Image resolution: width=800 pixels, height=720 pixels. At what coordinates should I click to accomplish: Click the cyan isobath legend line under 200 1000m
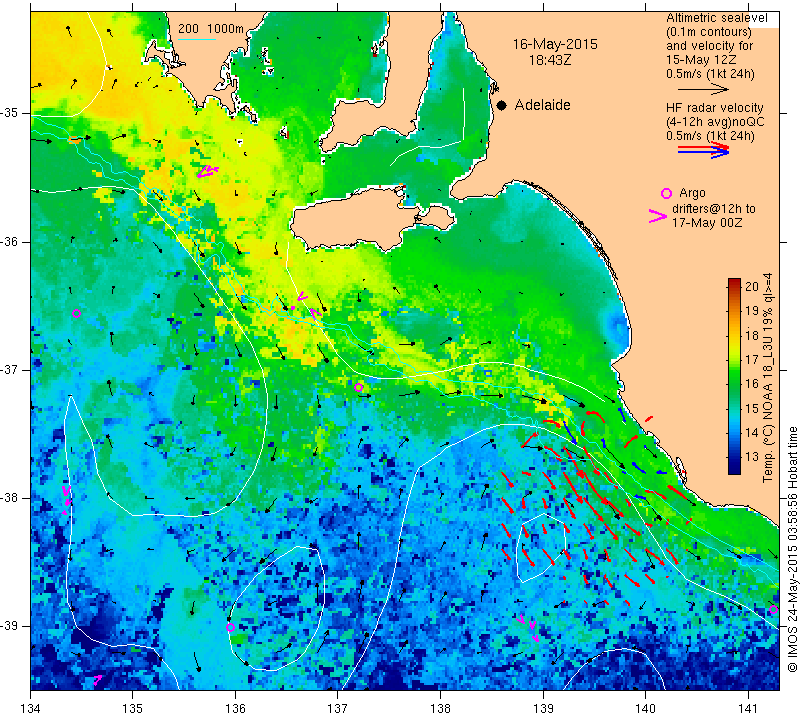(197, 39)
